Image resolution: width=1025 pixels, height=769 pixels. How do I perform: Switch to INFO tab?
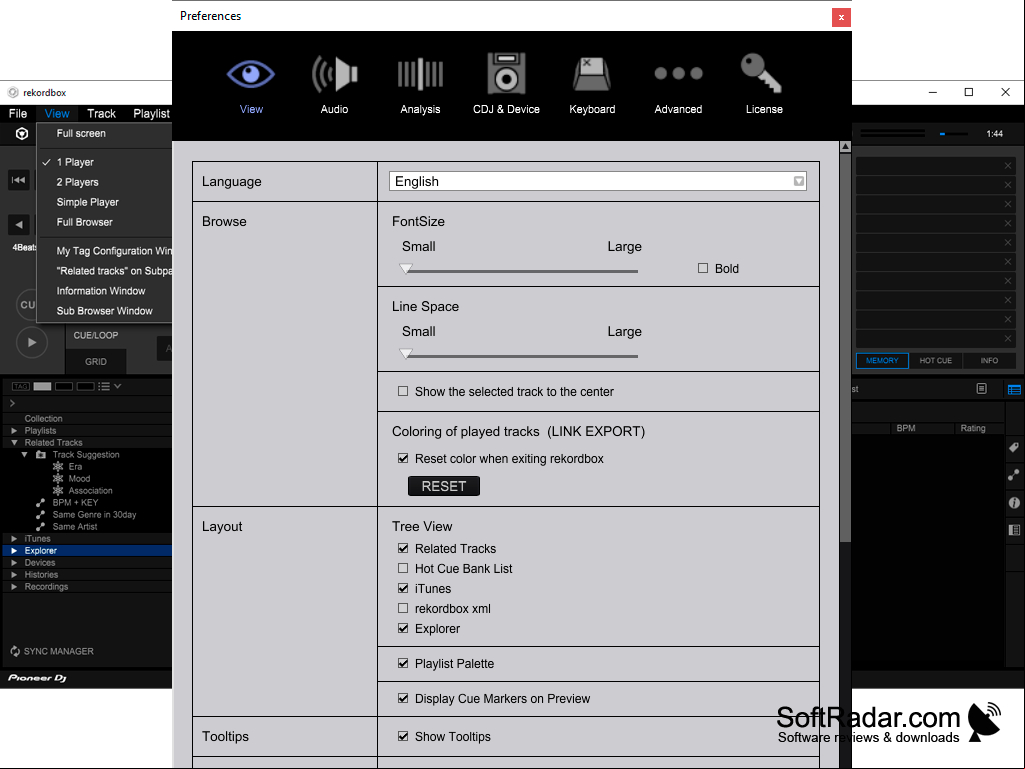tap(989, 360)
